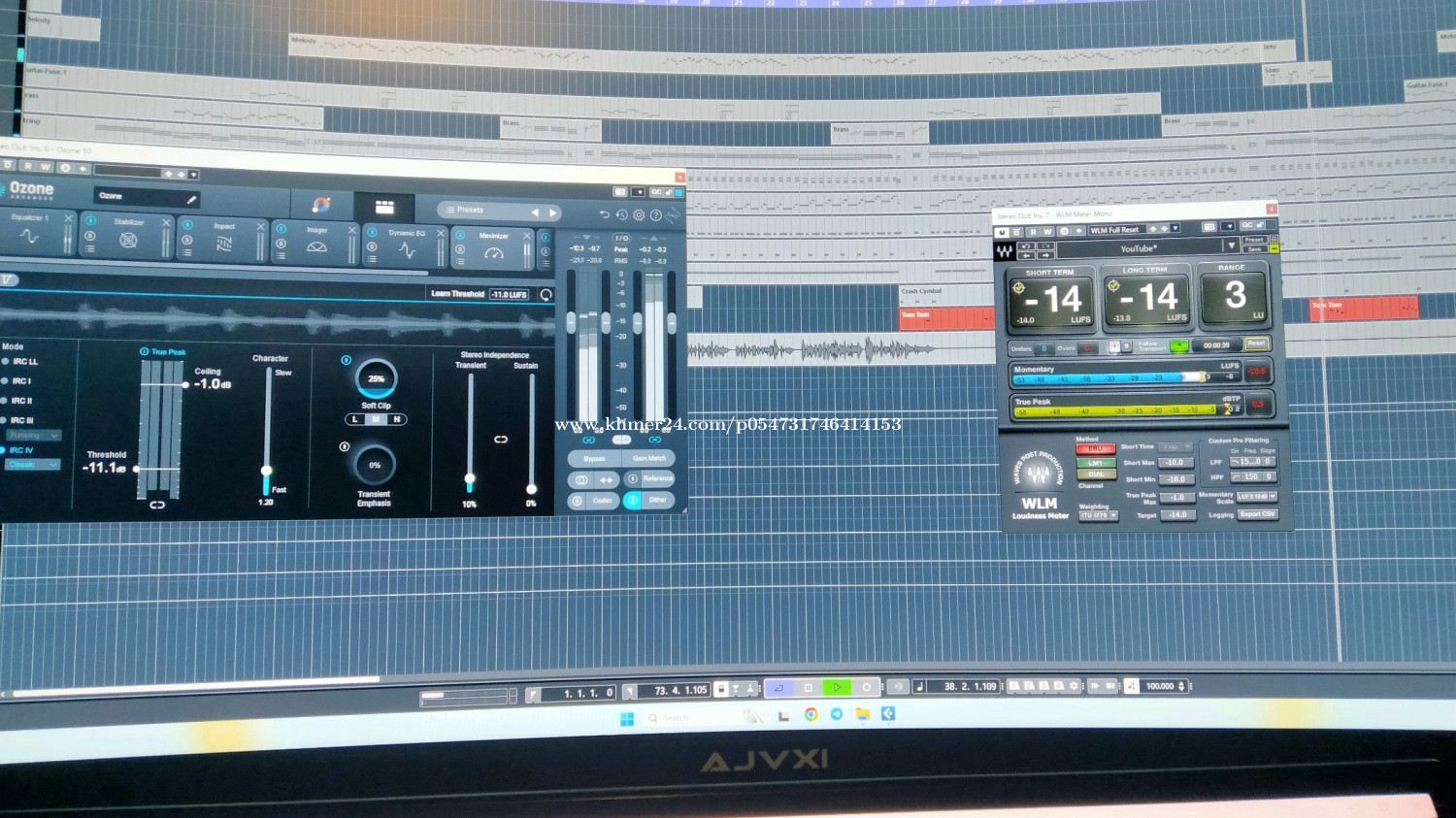Viewport: 1456px width, 818px height.
Task: Remove the Stabilizer module with its X
Action: 166,223
